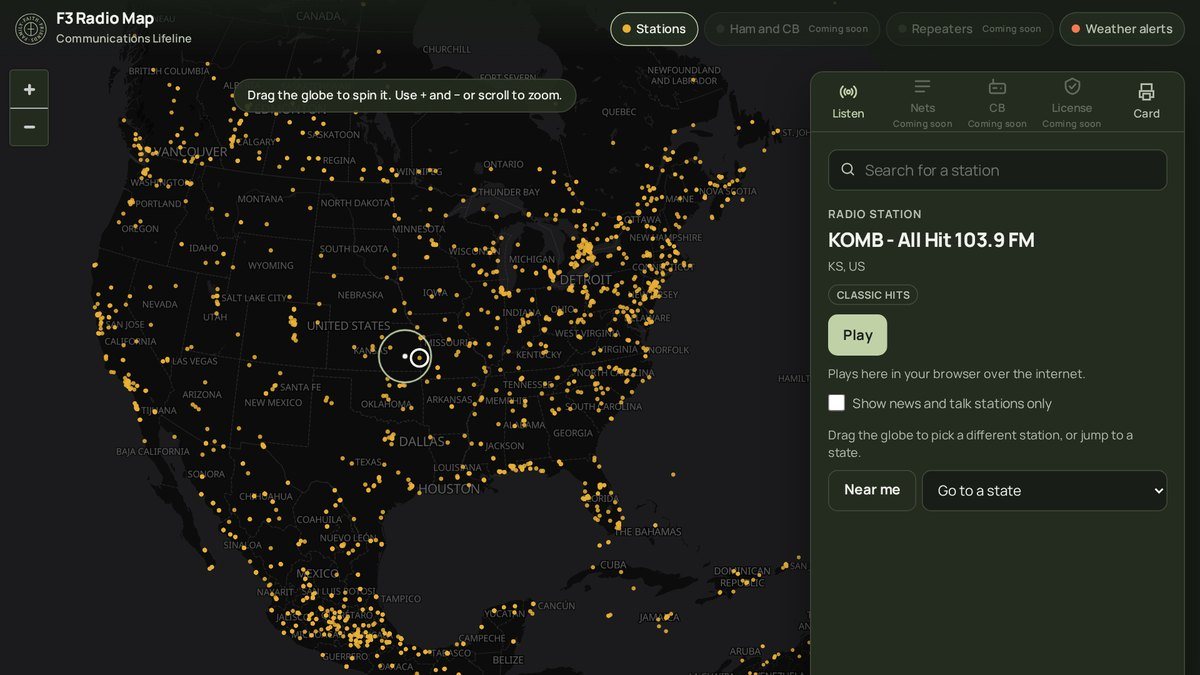The width and height of the screenshot is (1200, 675).
Task: Select the Nets tab
Action: [x=923, y=102]
